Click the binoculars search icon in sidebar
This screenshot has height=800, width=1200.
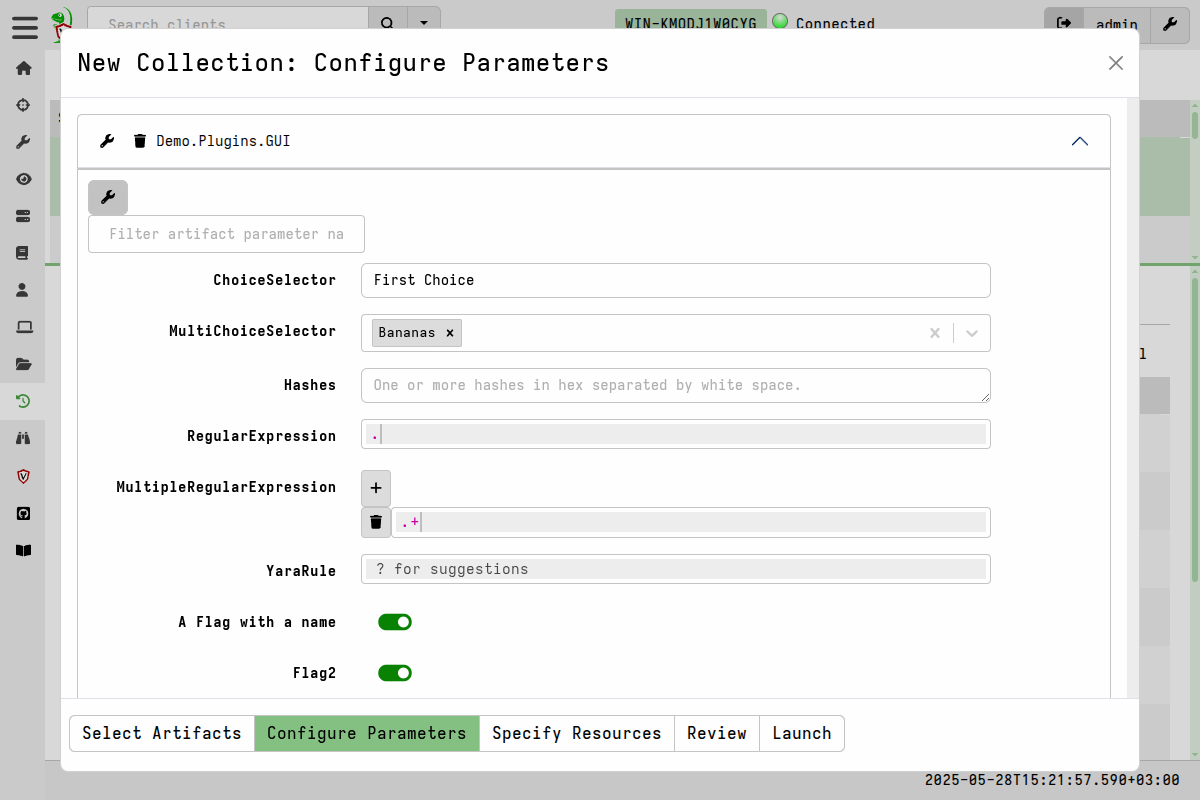coord(23,438)
